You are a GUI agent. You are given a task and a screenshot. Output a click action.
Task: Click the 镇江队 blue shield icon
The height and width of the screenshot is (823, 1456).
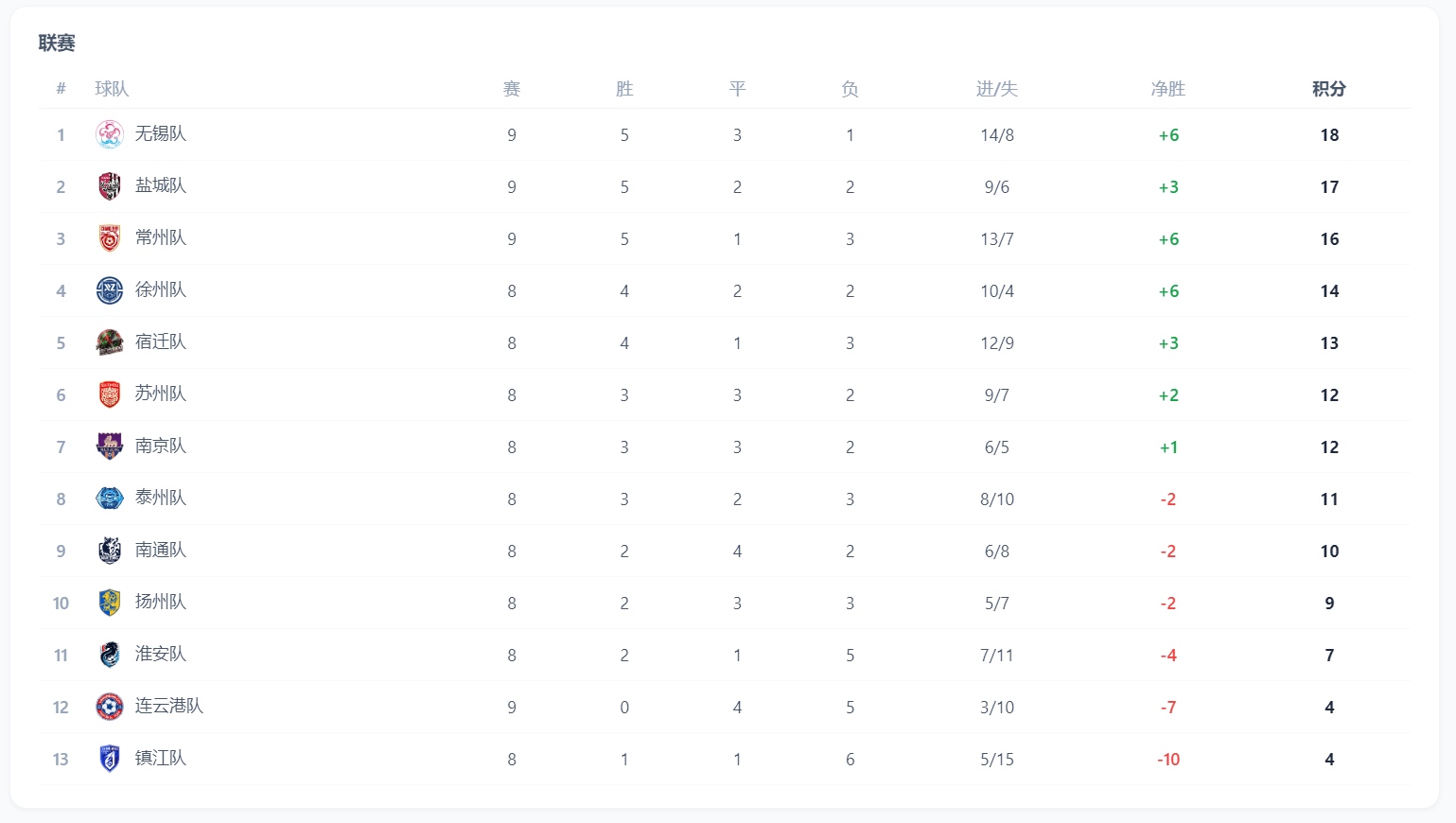pos(110,759)
